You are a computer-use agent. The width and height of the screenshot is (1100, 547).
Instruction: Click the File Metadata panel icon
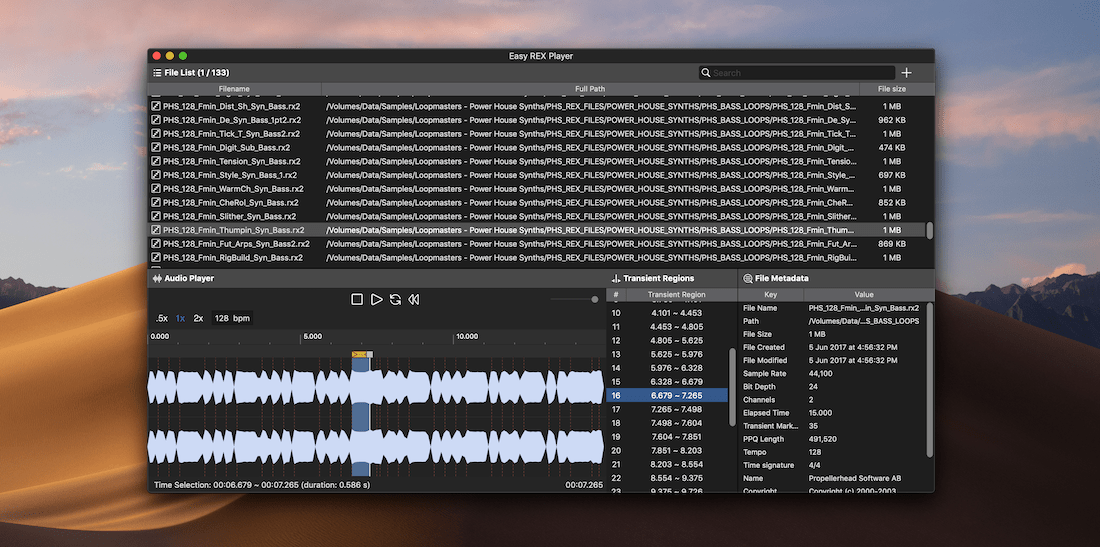[748, 278]
